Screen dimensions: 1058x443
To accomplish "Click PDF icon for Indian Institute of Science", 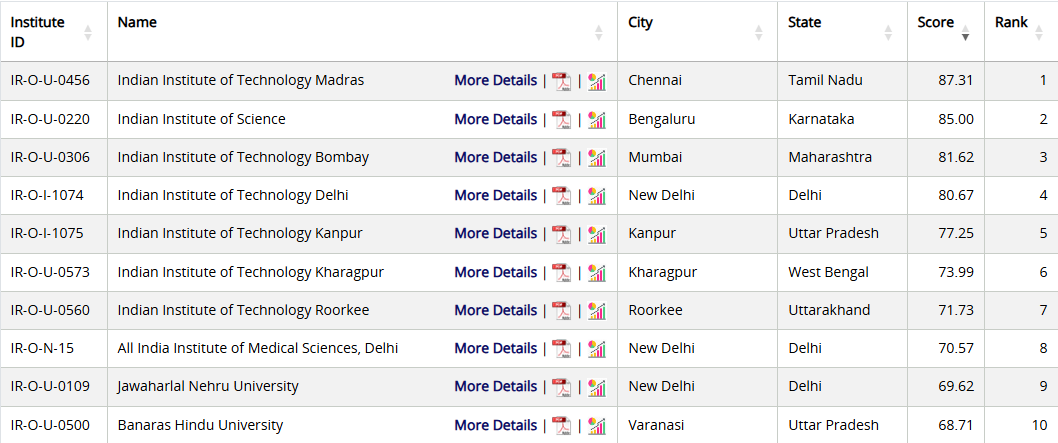I will pyautogui.click(x=561, y=119).
